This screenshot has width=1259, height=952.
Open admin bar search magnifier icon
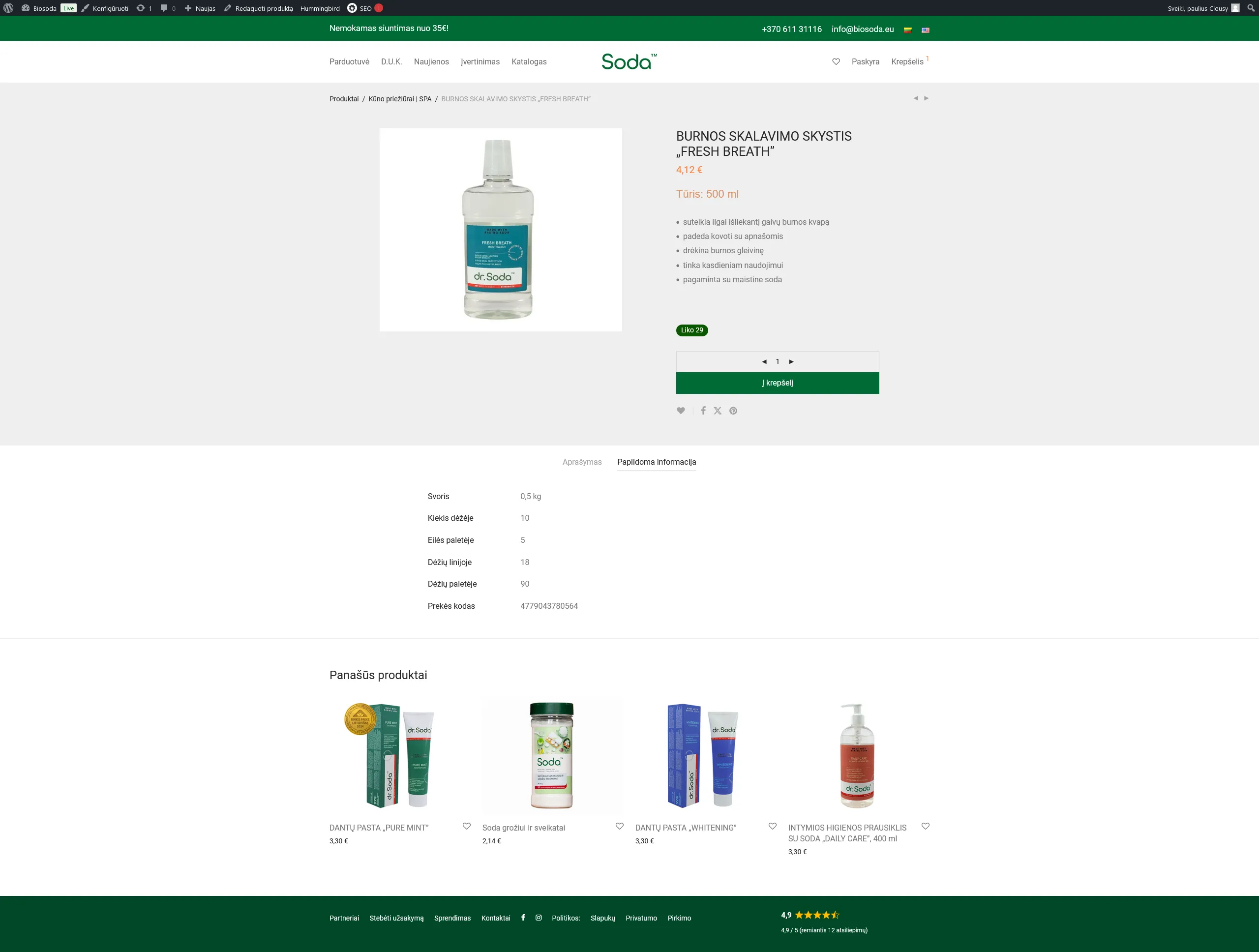click(x=1251, y=8)
